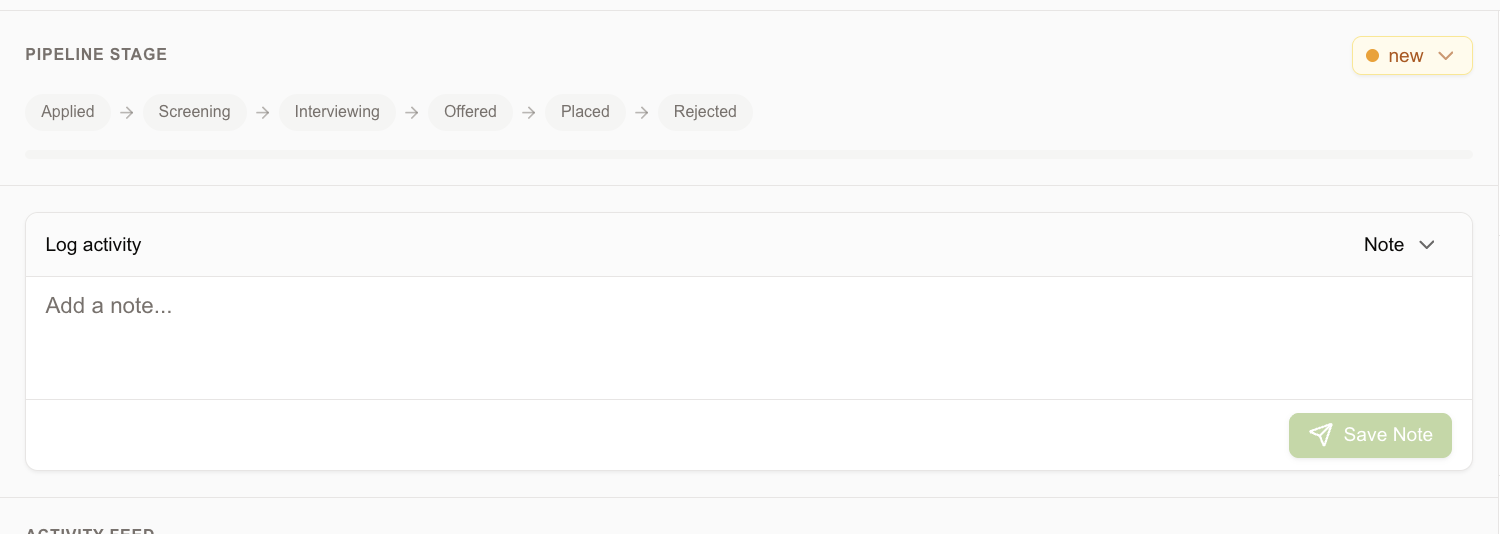Select the Interviewing stage pill
This screenshot has width=1500, height=534.
(337, 112)
